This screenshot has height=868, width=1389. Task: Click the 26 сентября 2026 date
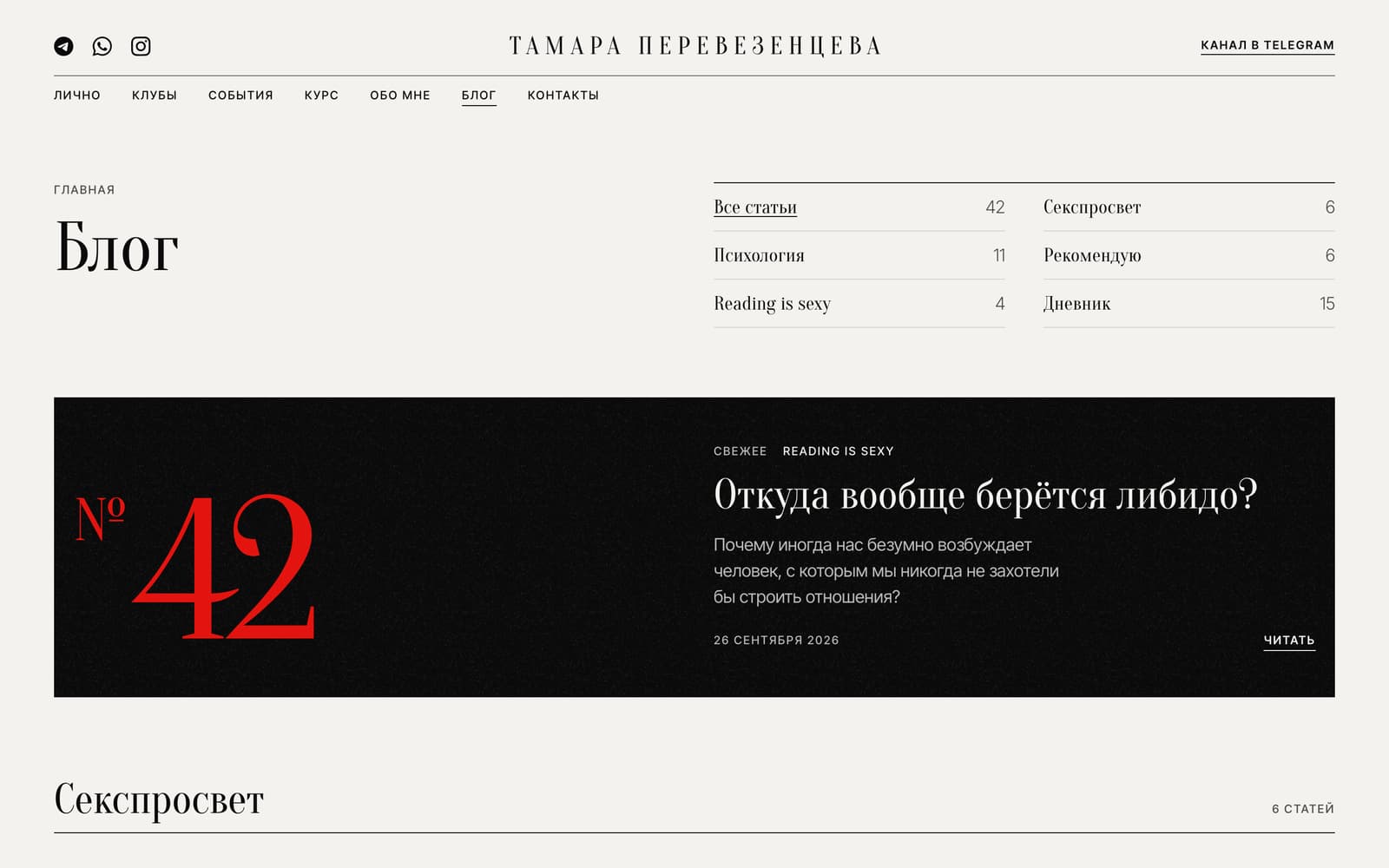click(776, 641)
